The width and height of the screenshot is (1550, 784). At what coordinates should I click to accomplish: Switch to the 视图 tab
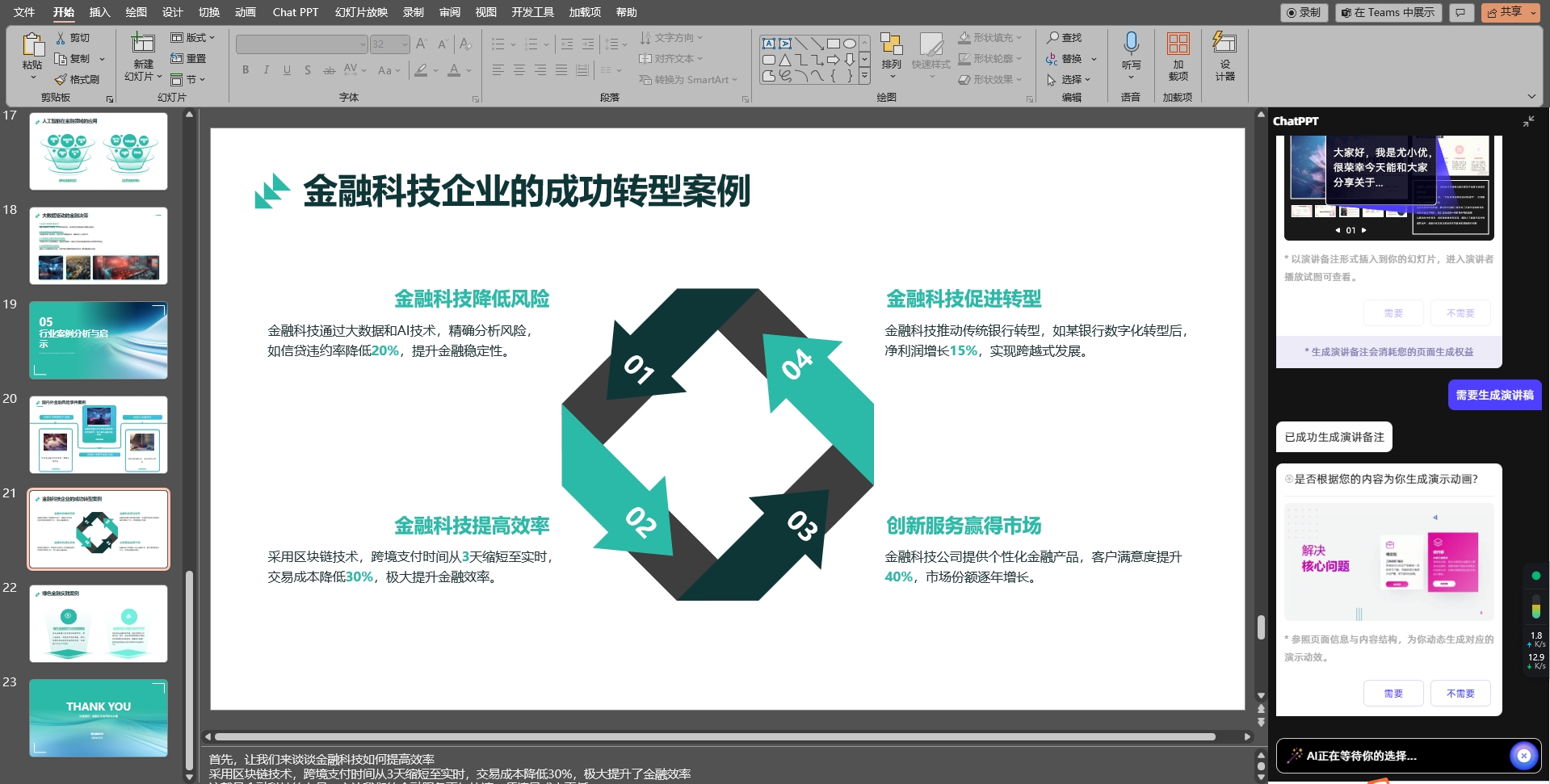click(x=486, y=12)
